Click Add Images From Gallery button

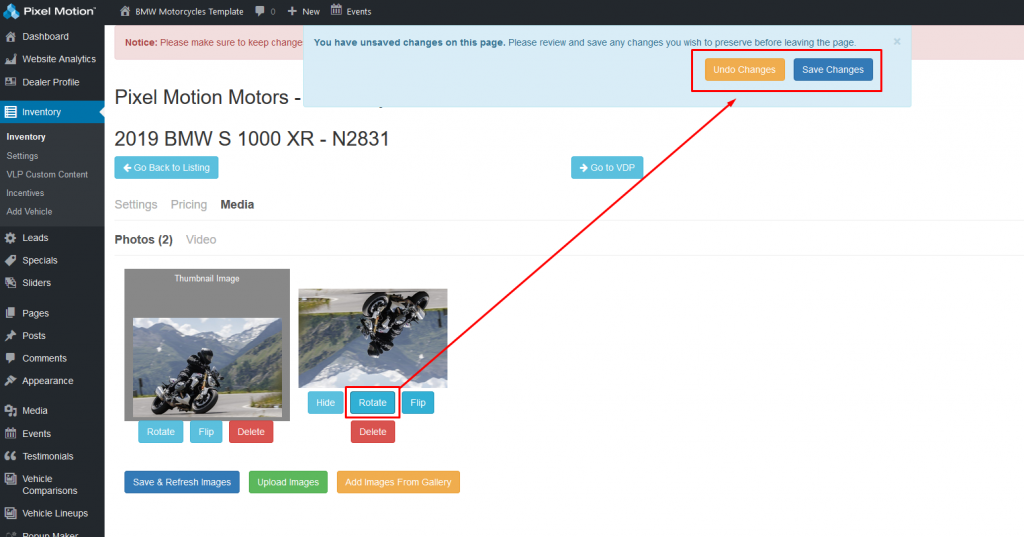[398, 482]
